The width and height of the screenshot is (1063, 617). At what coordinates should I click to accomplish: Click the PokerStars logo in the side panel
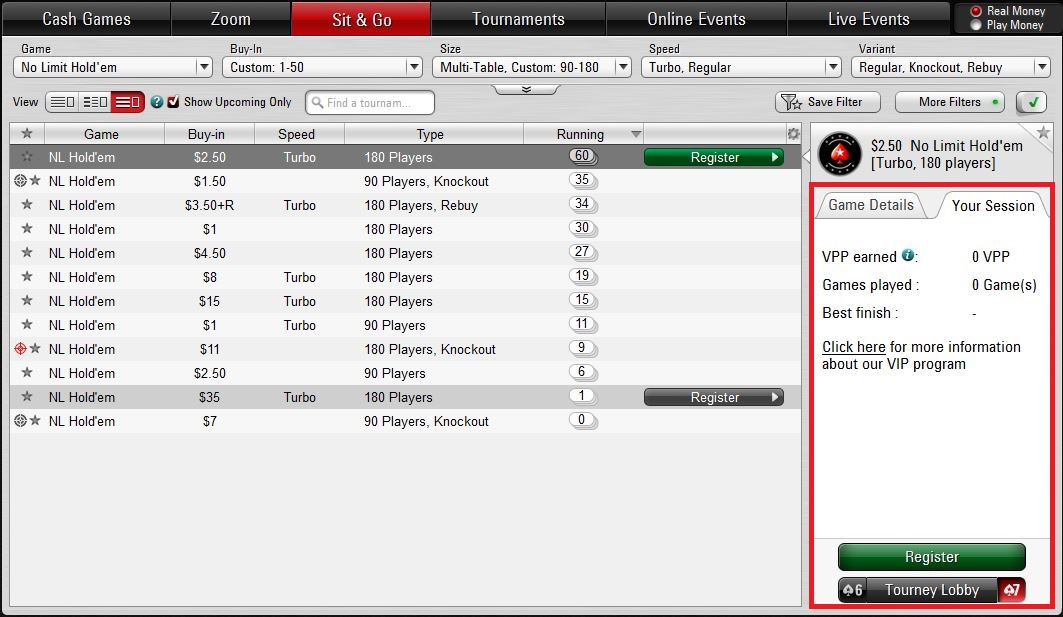coord(840,154)
